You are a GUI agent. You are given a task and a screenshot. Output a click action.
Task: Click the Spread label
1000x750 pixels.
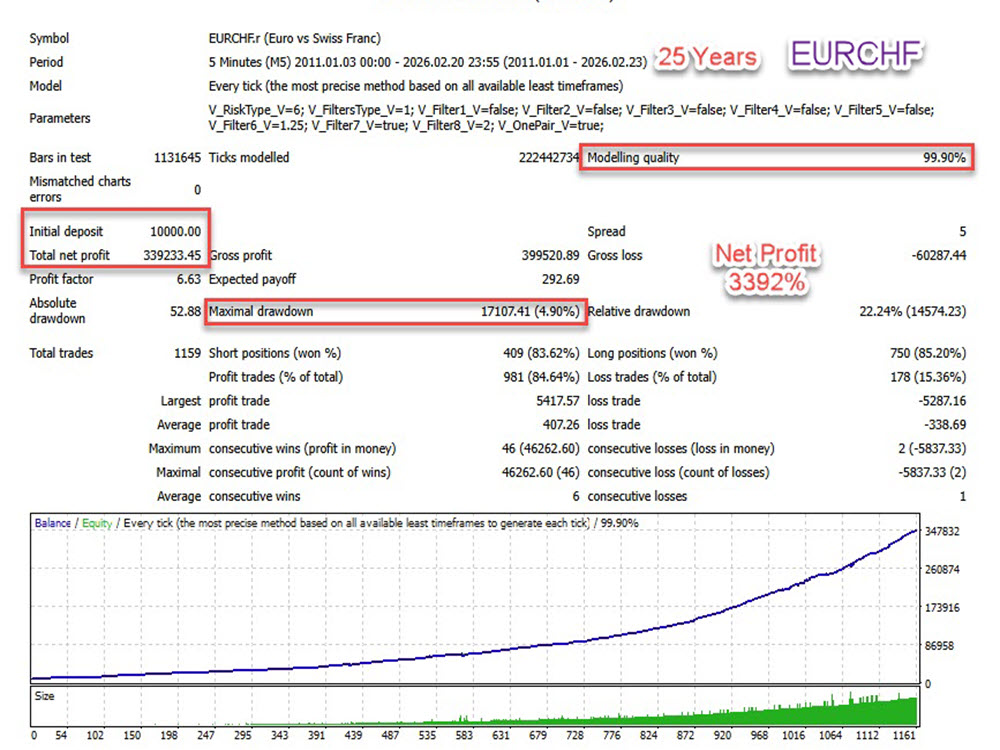[606, 232]
